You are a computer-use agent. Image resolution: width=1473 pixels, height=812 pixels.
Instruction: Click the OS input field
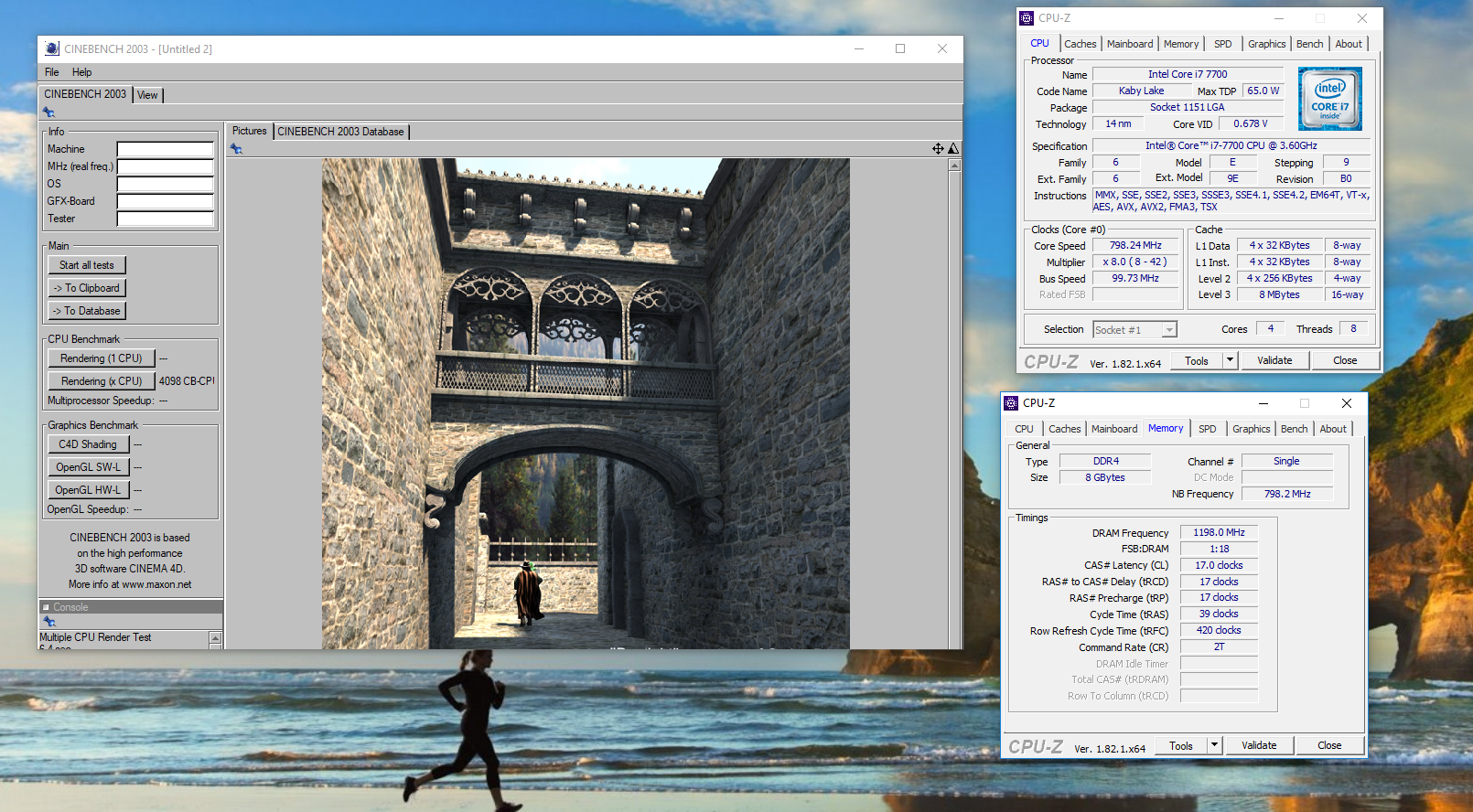tap(165, 184)
